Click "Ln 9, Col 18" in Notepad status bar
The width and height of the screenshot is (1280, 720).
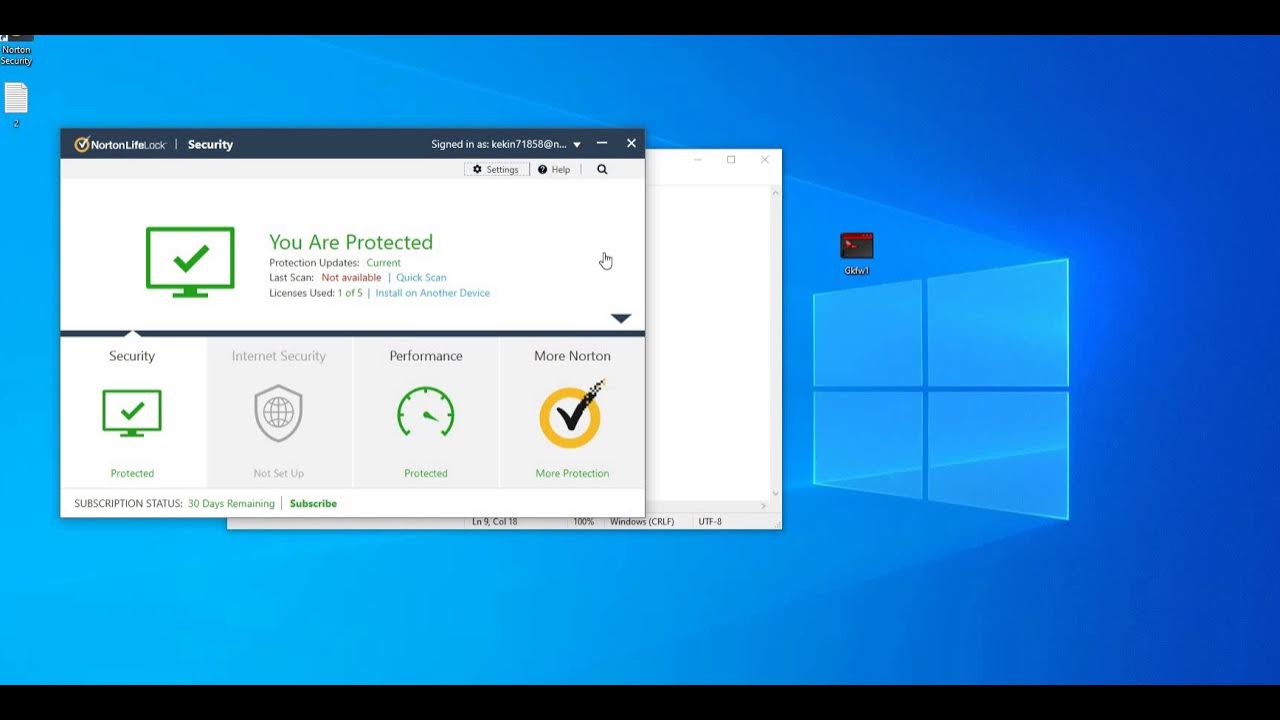495,522
